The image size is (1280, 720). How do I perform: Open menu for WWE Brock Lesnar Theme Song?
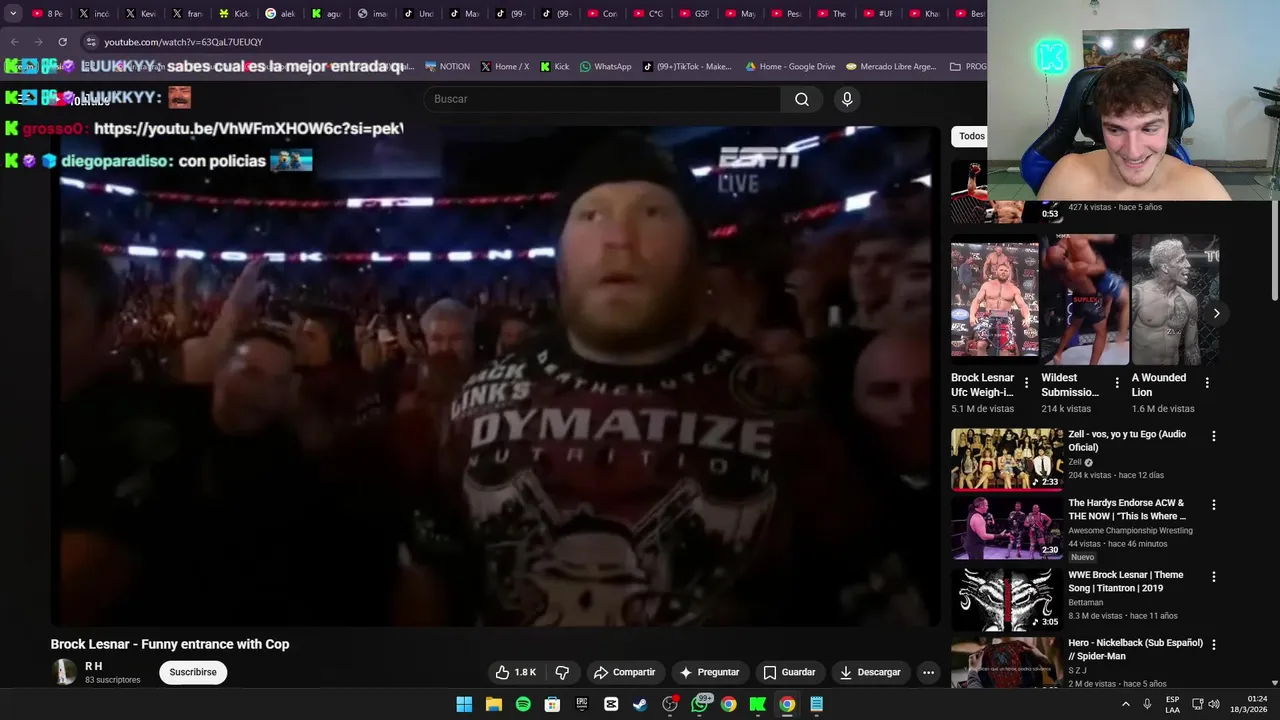[1214, 577]
